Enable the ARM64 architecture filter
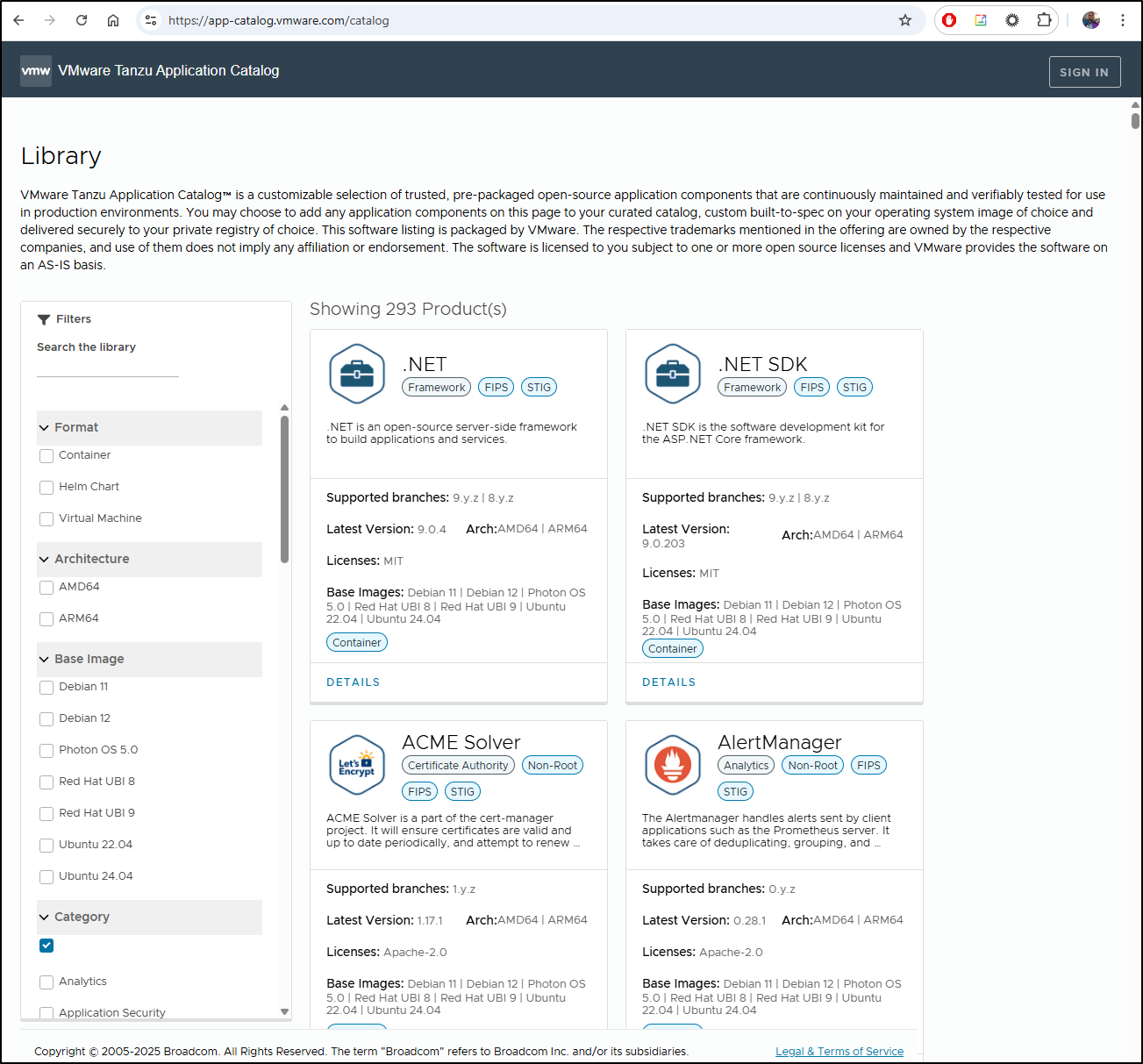The height and width of the screenshot is (1064, 1143). click(x=46, y=619)
